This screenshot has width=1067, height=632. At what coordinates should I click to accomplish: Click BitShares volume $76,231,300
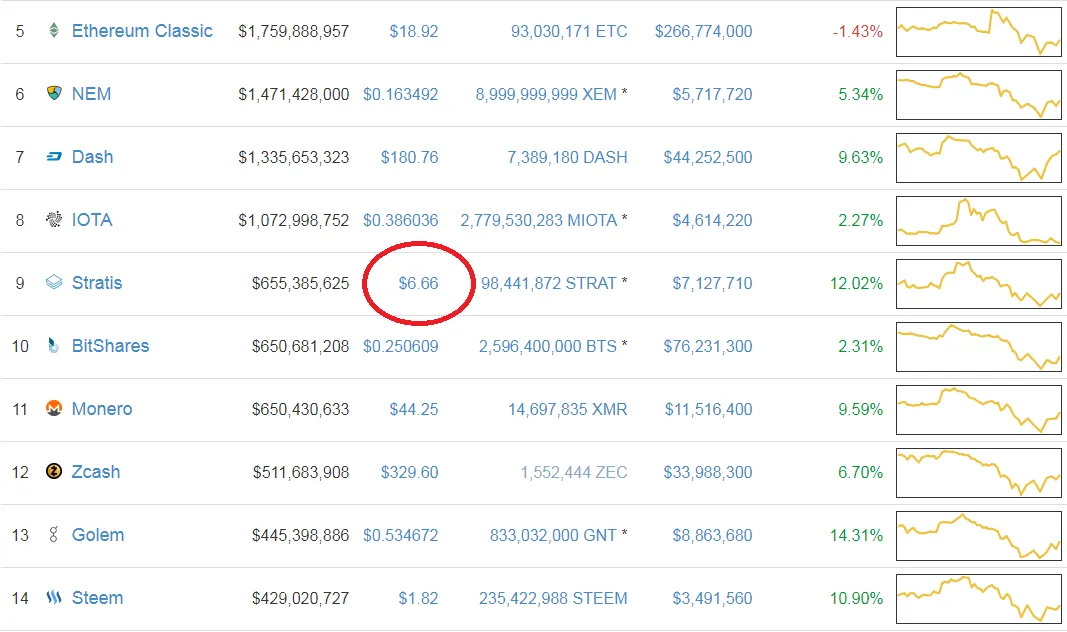click(x=708, y=346)
